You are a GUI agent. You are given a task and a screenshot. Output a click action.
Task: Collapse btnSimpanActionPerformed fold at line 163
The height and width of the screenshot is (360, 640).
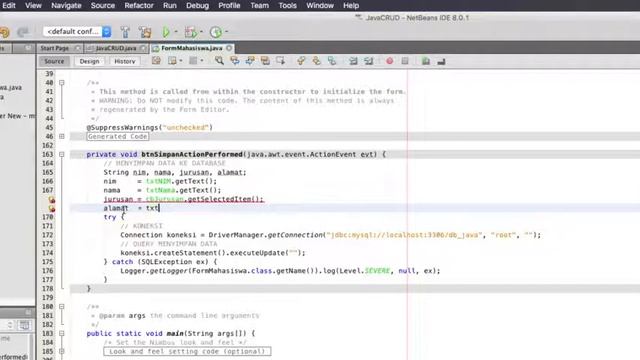point(62,154)
